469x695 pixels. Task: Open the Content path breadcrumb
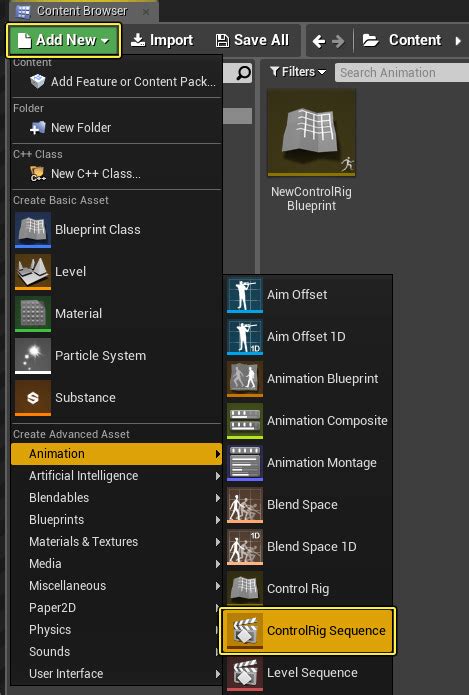415,40
